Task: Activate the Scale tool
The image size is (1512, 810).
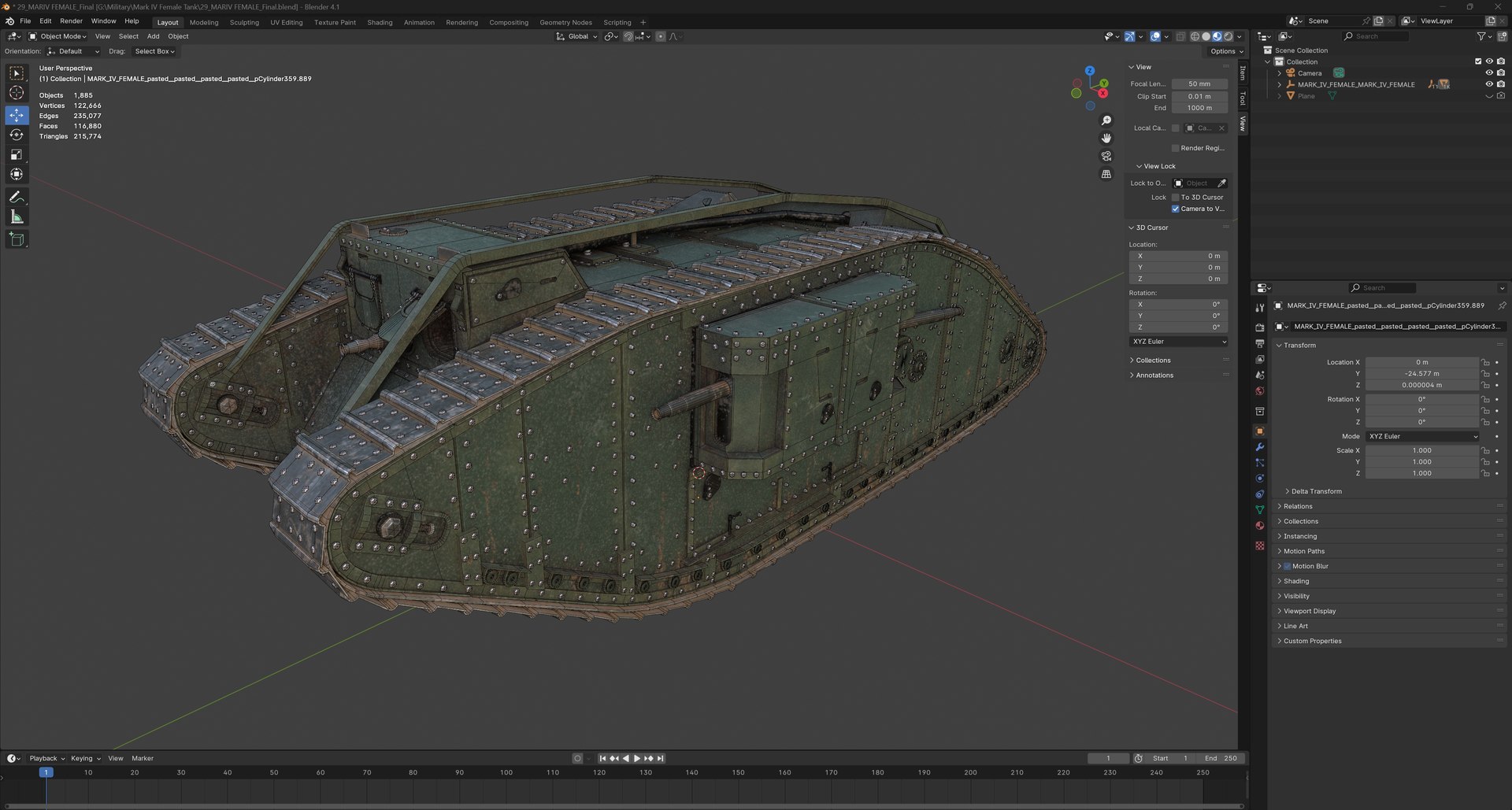Action: coord(17,154)
